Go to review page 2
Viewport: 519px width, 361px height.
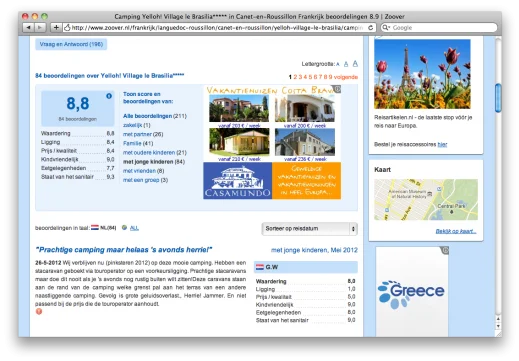pos(295,77)
